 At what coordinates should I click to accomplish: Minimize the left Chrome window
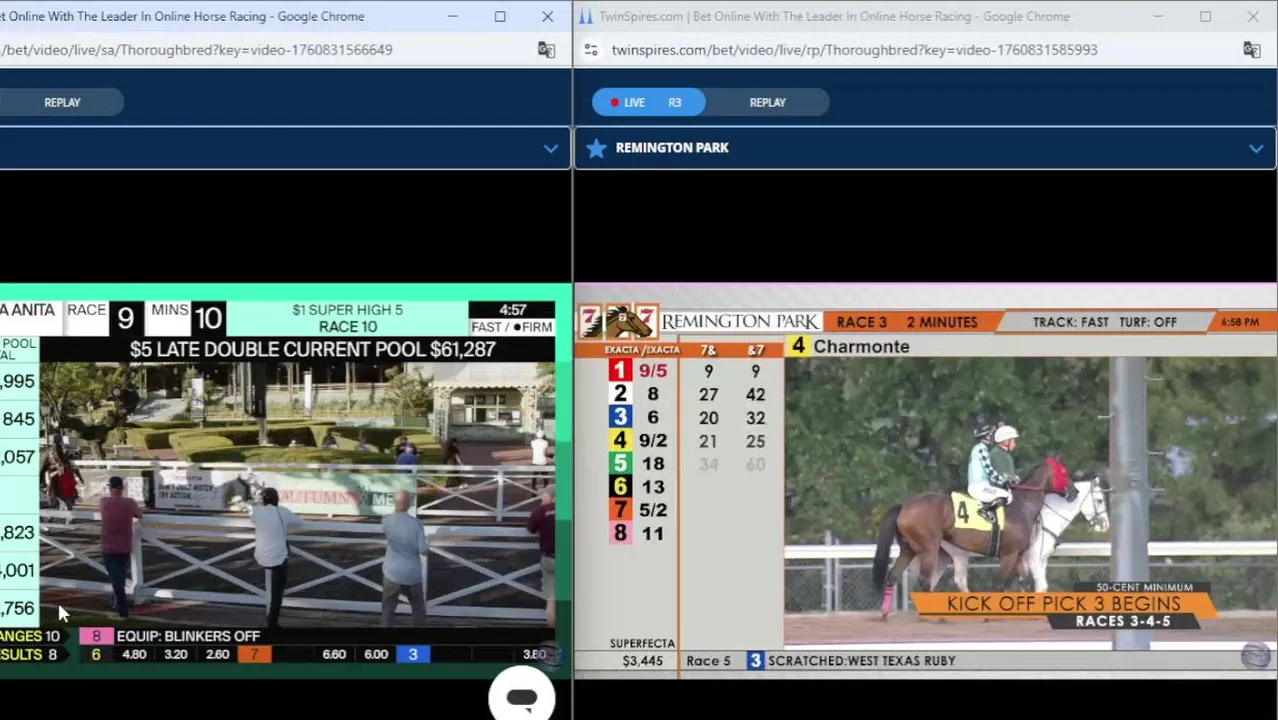[452, 16]
